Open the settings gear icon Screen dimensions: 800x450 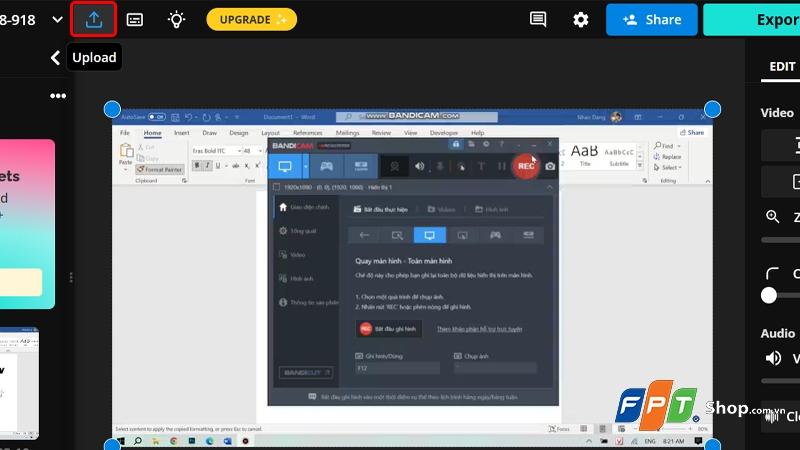(x=581, y=19)
